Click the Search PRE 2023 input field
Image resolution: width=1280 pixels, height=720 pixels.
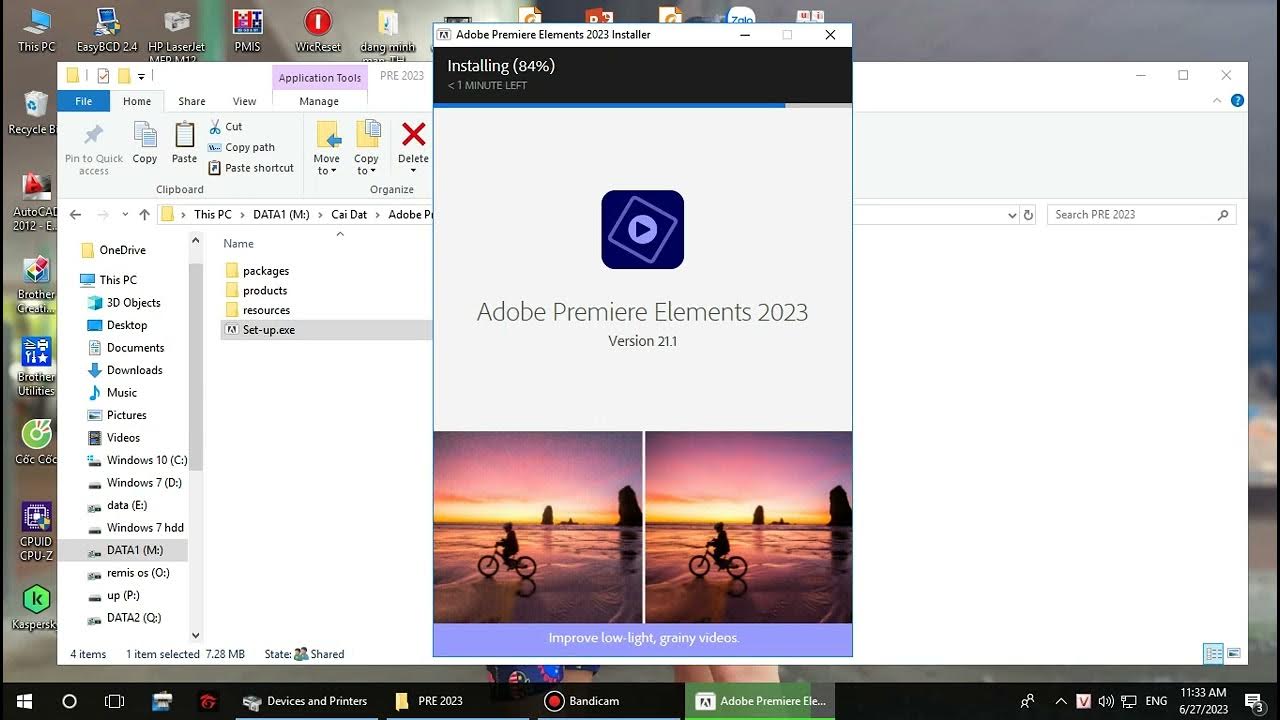[x=1142, y=214]
